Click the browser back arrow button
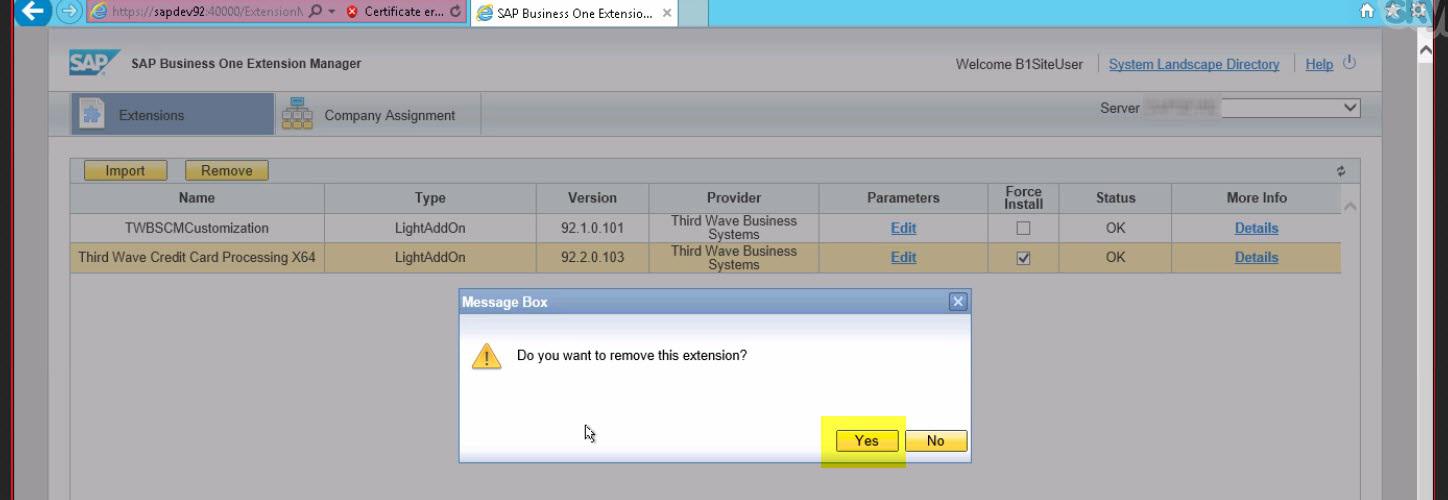Image resolution: width=1448 pixels, height=500 pixels. coord(33,12)
